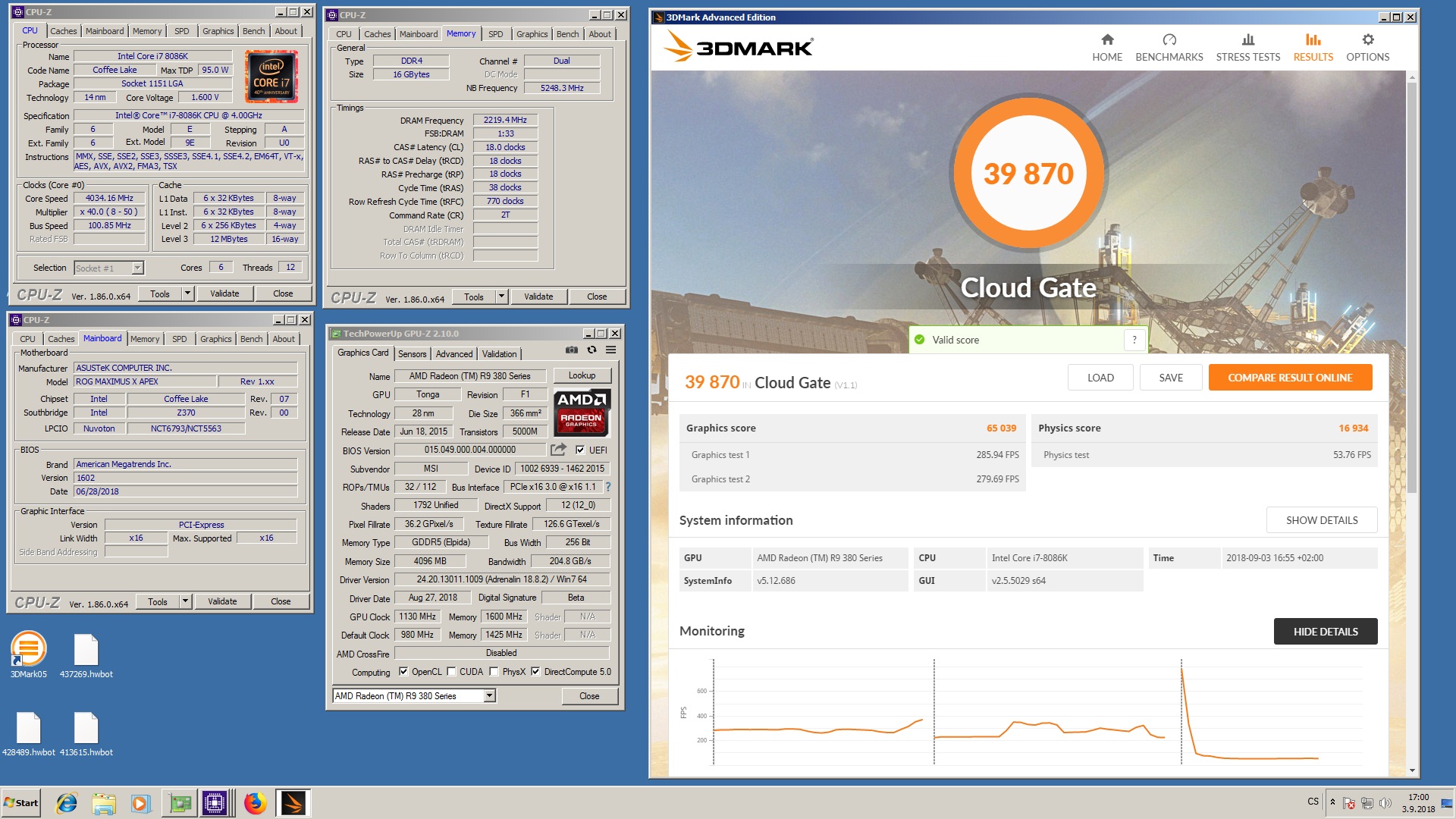The height and width of the screenshot is (819, 1456).
Task: Click the question mark beside Valid score
Action: click(1134, 340)
